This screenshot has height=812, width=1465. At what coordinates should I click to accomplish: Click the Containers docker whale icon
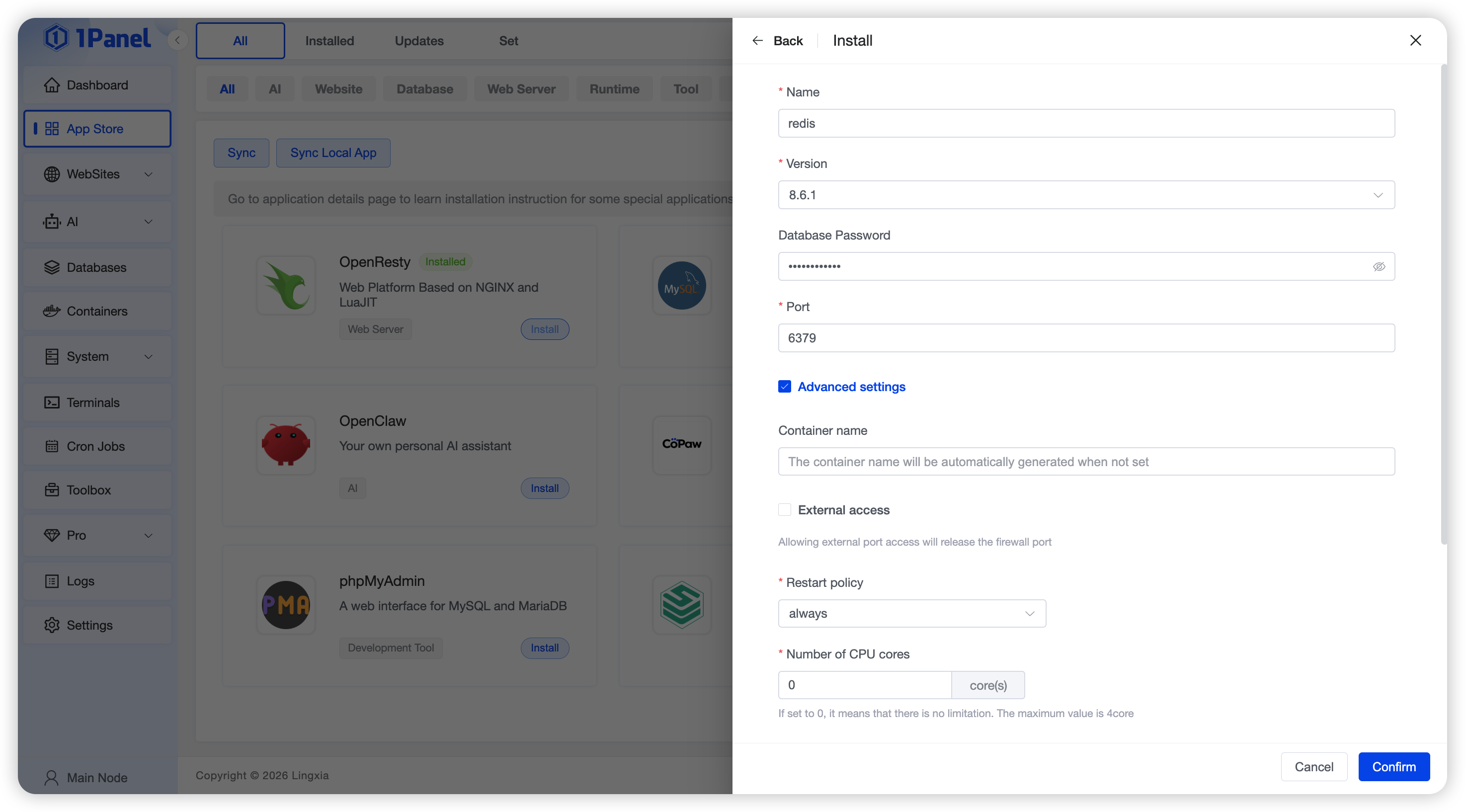click(x=52, y=311)
